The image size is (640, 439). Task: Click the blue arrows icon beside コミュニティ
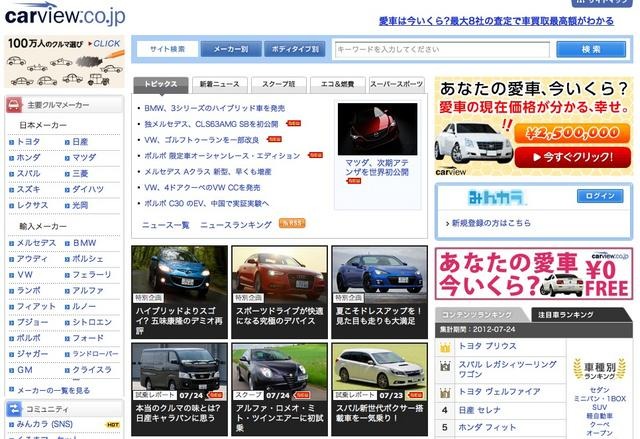(x=14, y=409)
